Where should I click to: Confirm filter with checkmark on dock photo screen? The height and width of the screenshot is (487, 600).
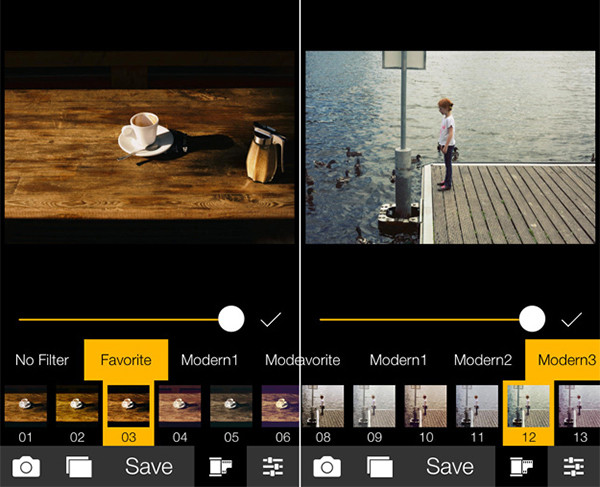571,320
